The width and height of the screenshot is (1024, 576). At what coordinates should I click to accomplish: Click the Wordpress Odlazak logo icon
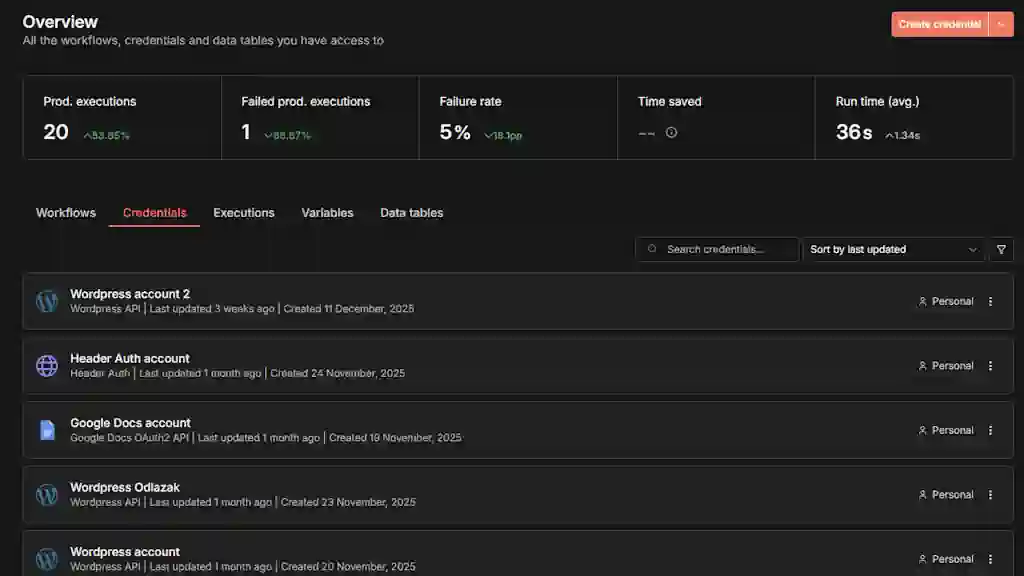pos(47,495)
